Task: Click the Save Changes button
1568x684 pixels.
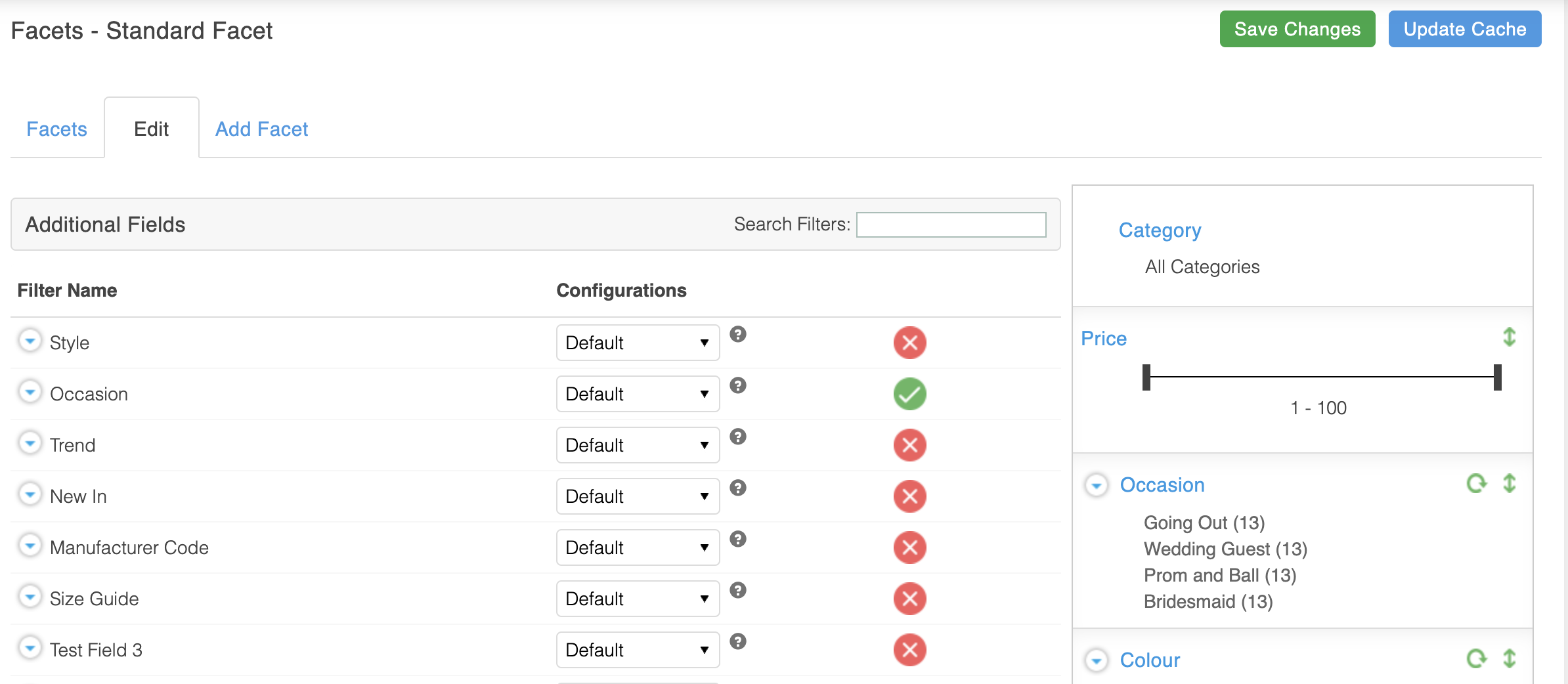Action: click(x=1297, y=29)
